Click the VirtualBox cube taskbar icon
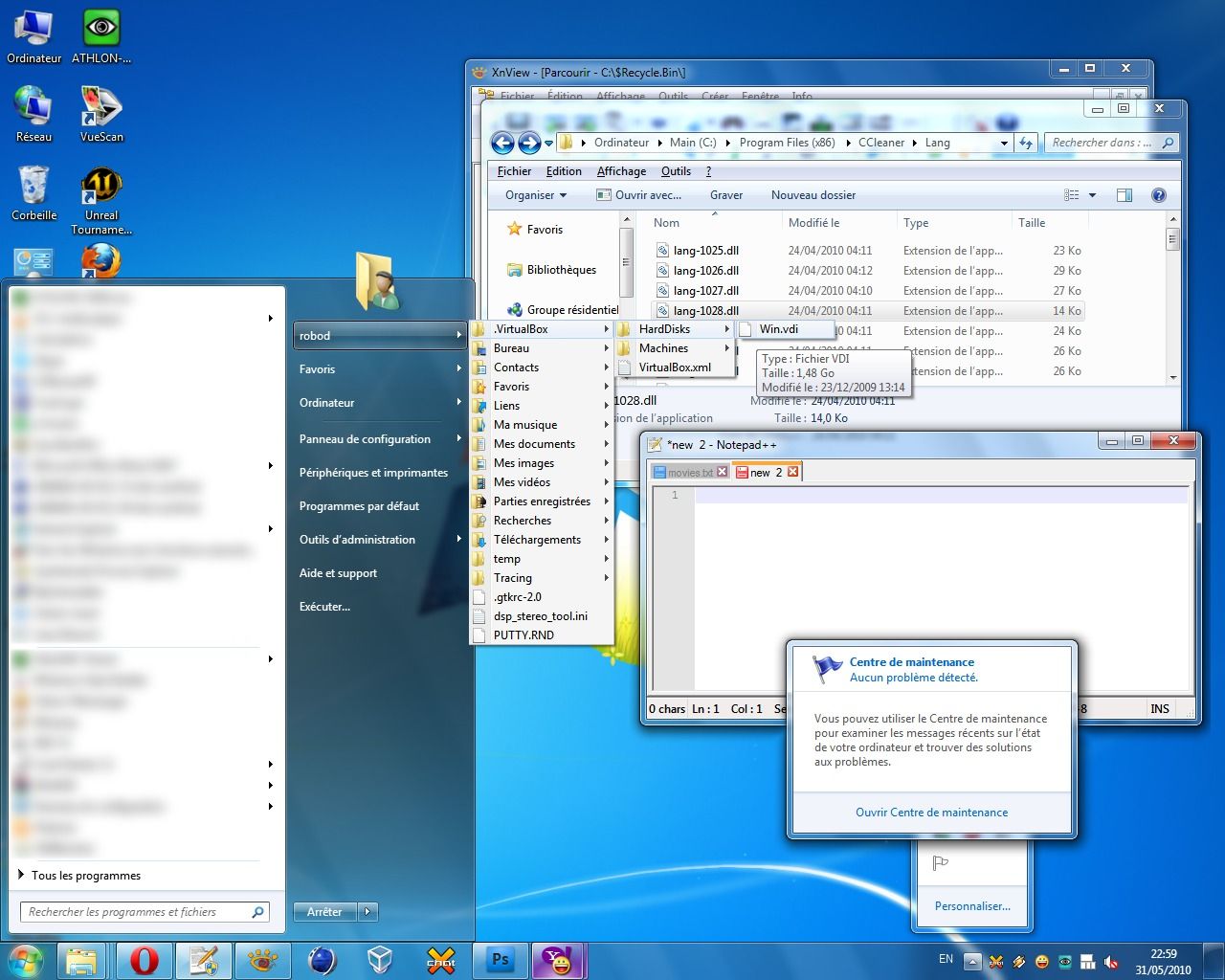1225x980 pixels. pyautogui.click(x=380, y=959)
